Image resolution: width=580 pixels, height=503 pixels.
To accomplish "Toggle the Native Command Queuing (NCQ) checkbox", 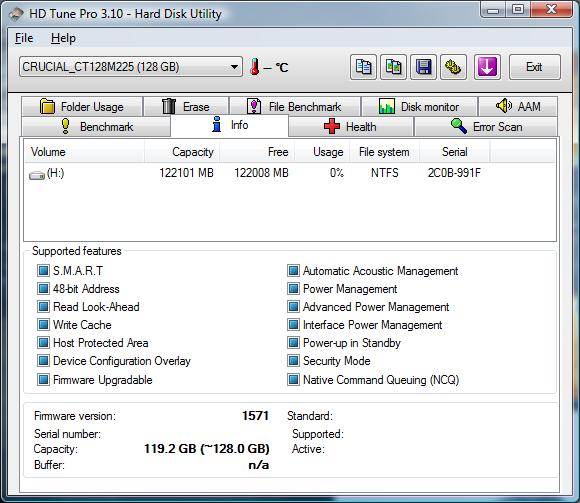I will tap(293, 379).
